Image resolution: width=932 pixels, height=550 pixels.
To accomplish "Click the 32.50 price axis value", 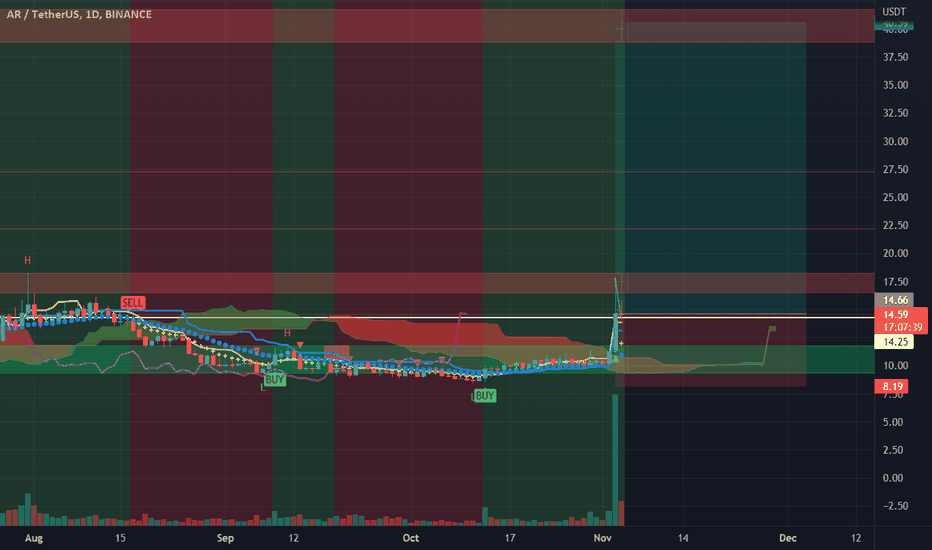I will tap(895, 113).
